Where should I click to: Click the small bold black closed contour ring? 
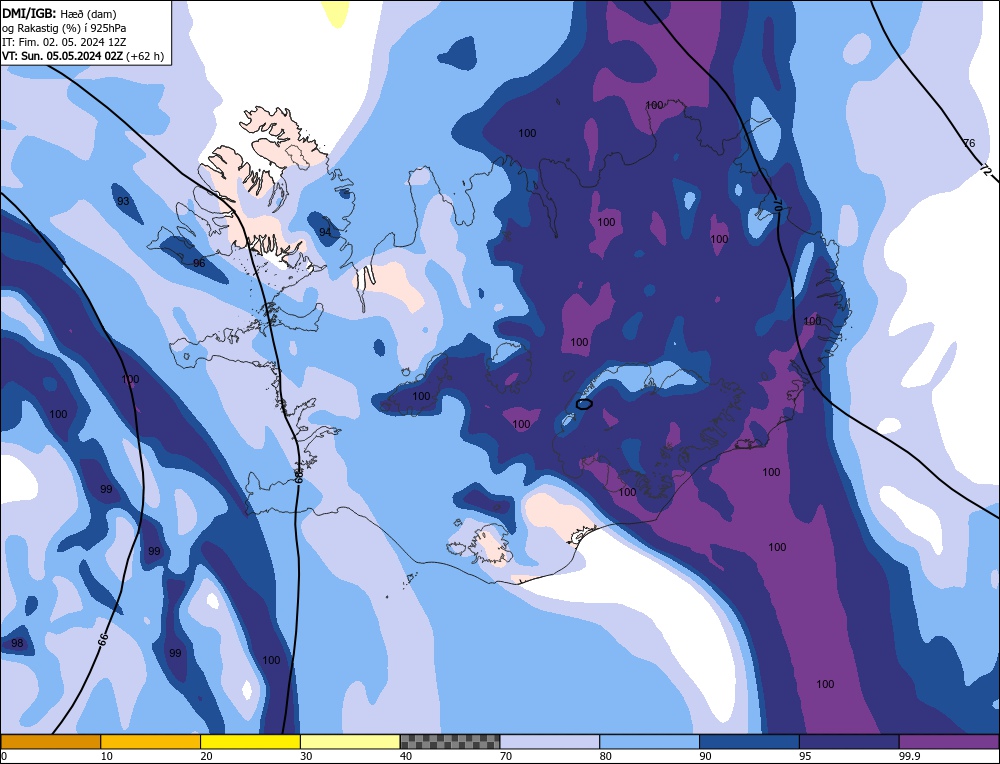(584, 404)
